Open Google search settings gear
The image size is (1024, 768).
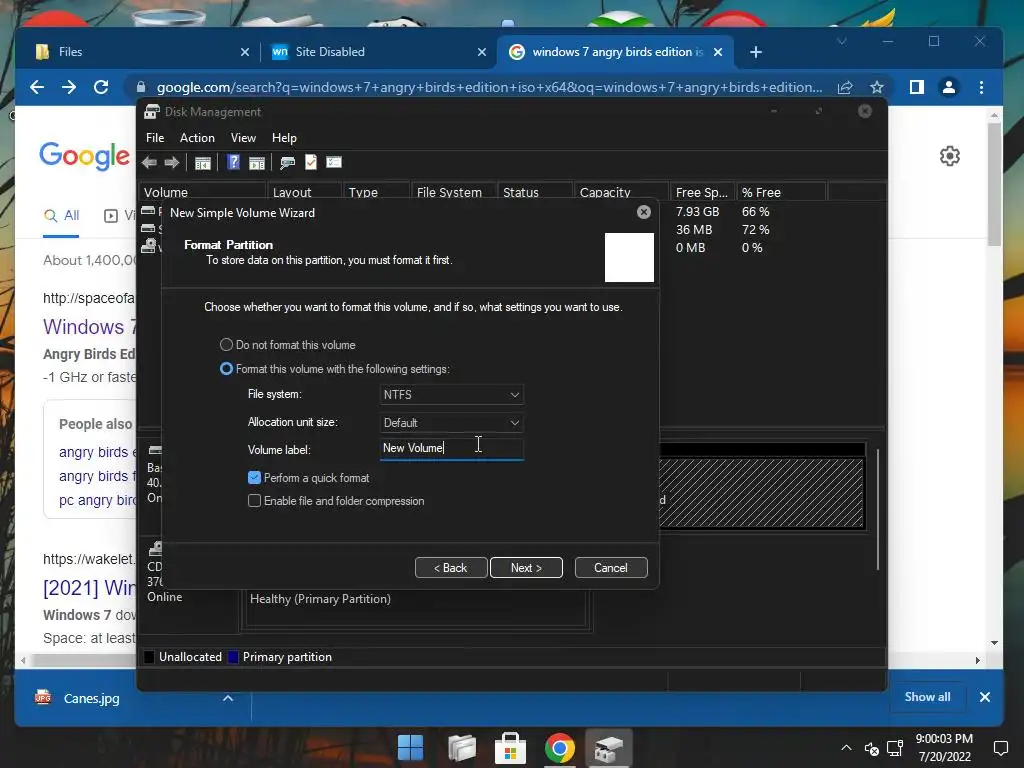click(950, 155)
